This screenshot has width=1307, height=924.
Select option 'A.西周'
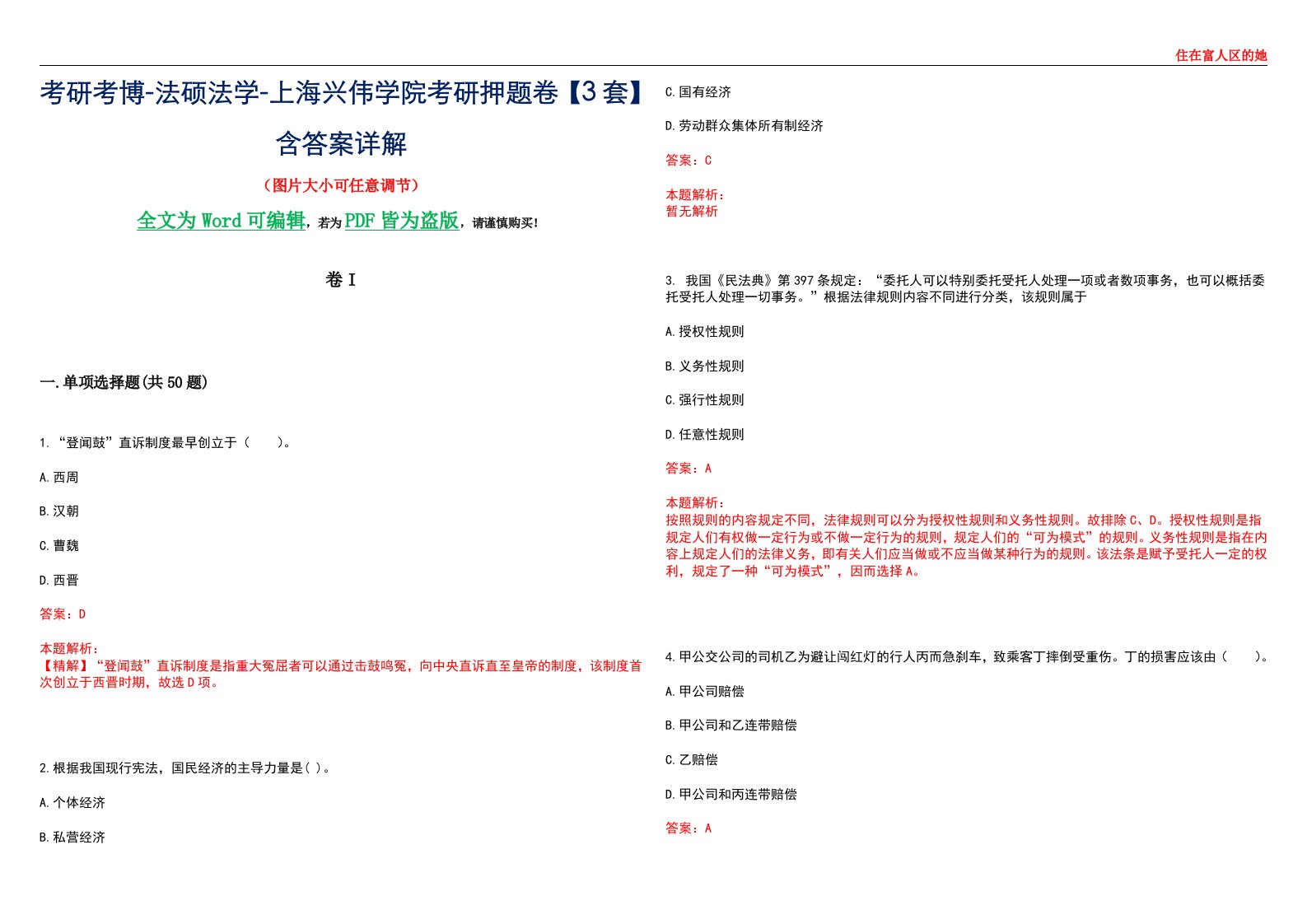[59, 478]
